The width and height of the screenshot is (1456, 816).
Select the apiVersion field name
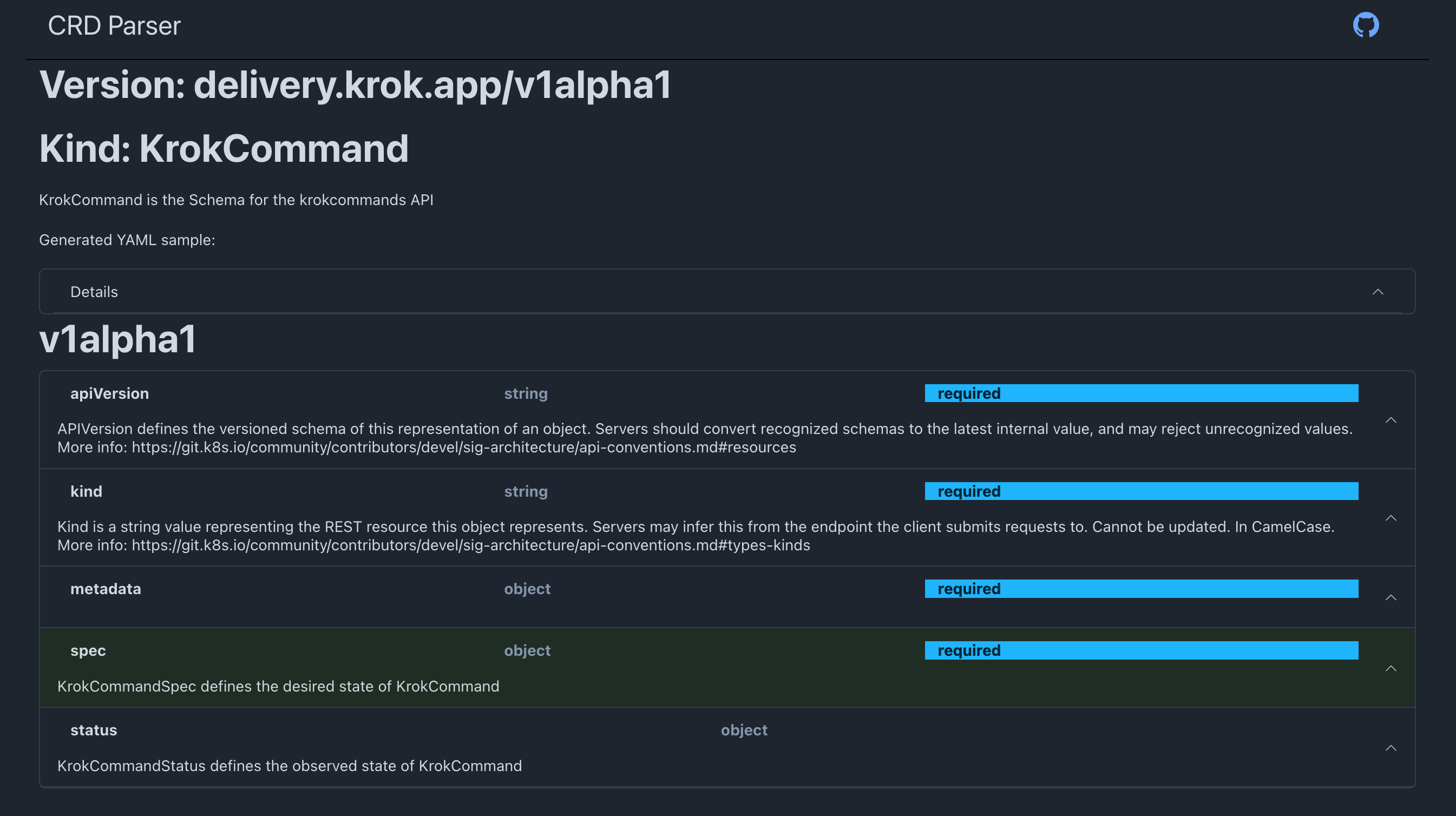pyautogui.click(x=110, y=393)
